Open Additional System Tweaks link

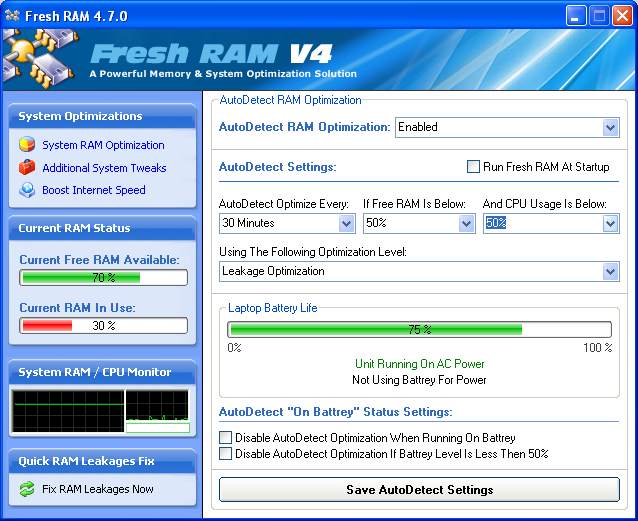(x=104, y=168)
